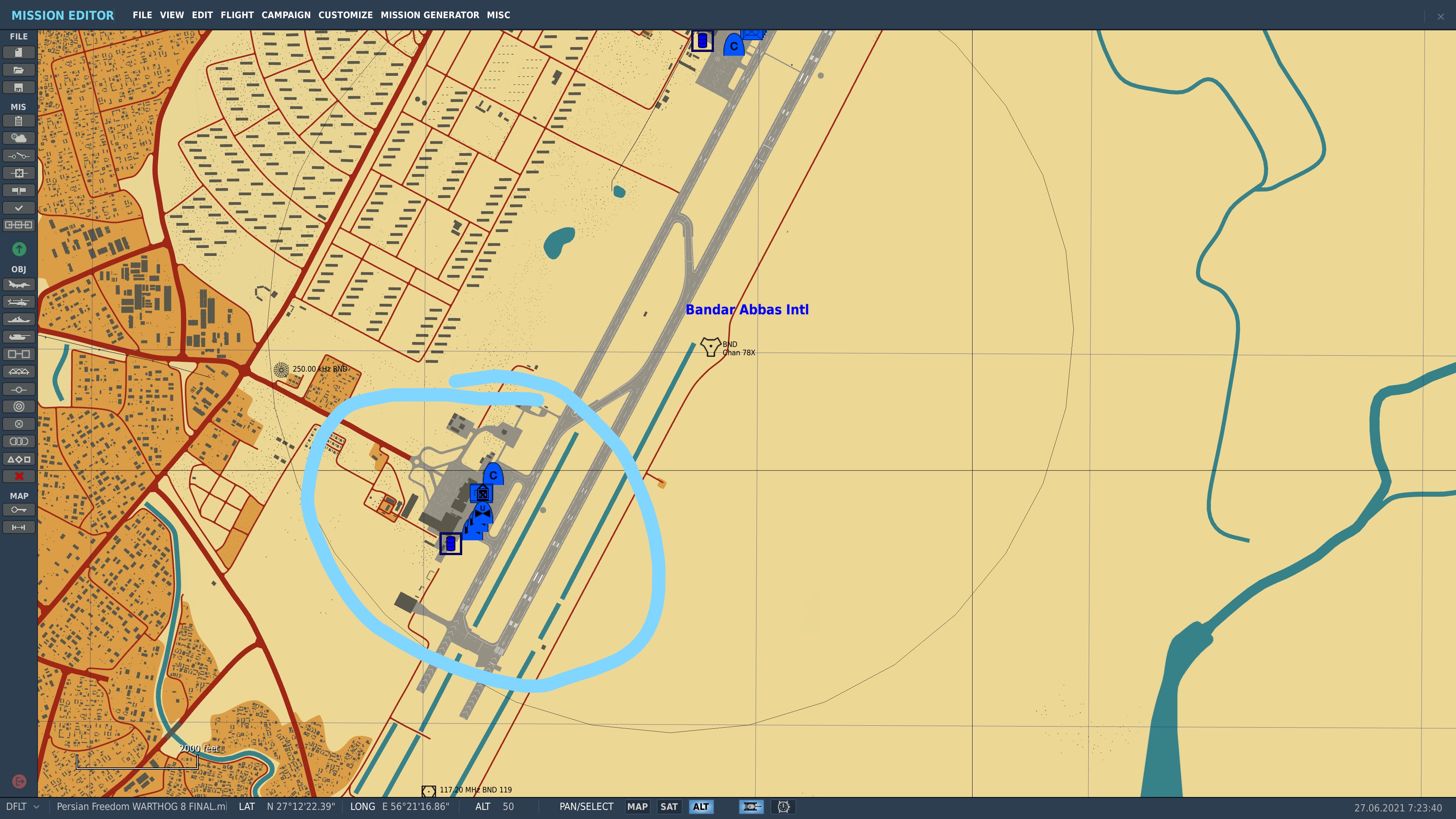Place a static object
The image size is (1456, 819).
click(x=19, y=355)
